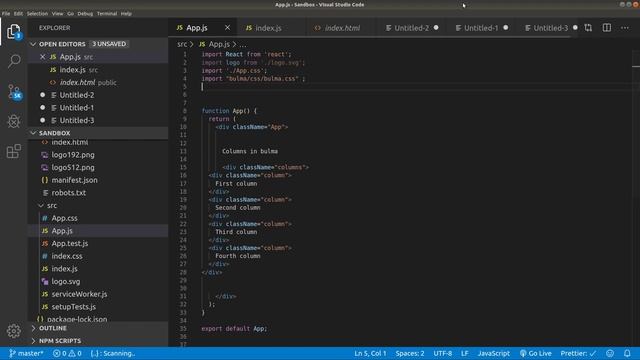The width and height of the screenshot is (640, 360).
Task: Change UTF-8 file encoding
Action: point(442,353)
